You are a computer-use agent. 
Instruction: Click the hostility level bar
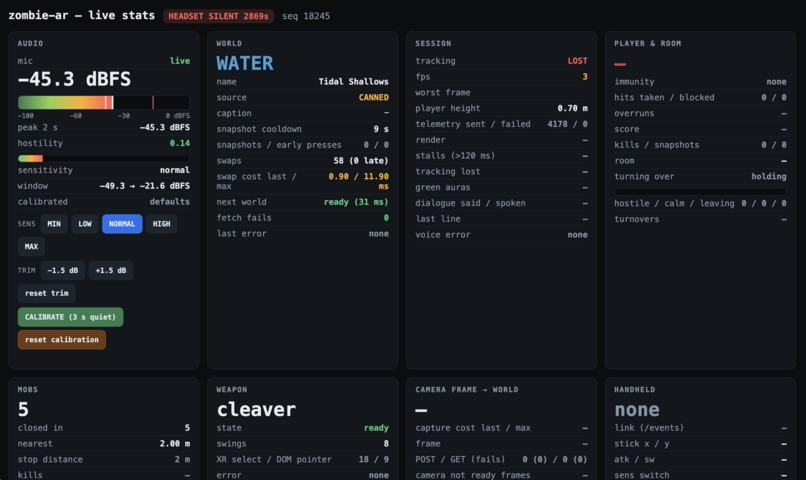(103, 158)
